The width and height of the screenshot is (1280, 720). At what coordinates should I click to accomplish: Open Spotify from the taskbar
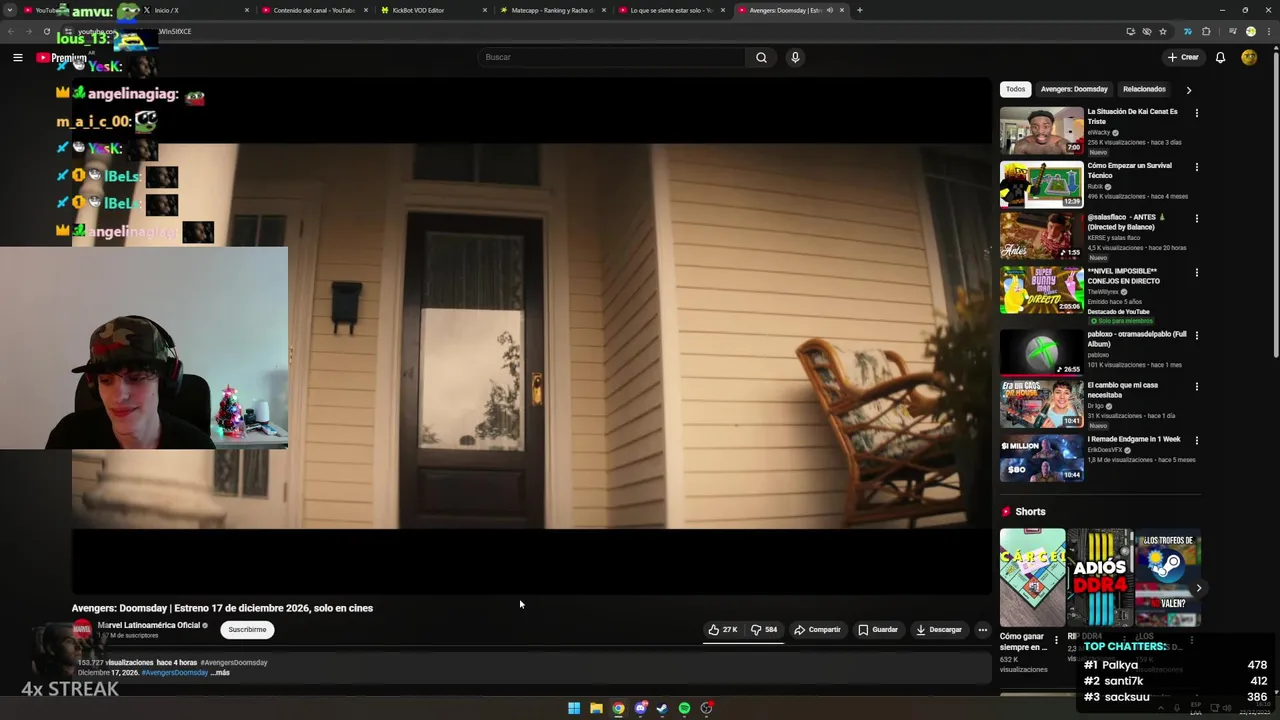tap(684, 708)
